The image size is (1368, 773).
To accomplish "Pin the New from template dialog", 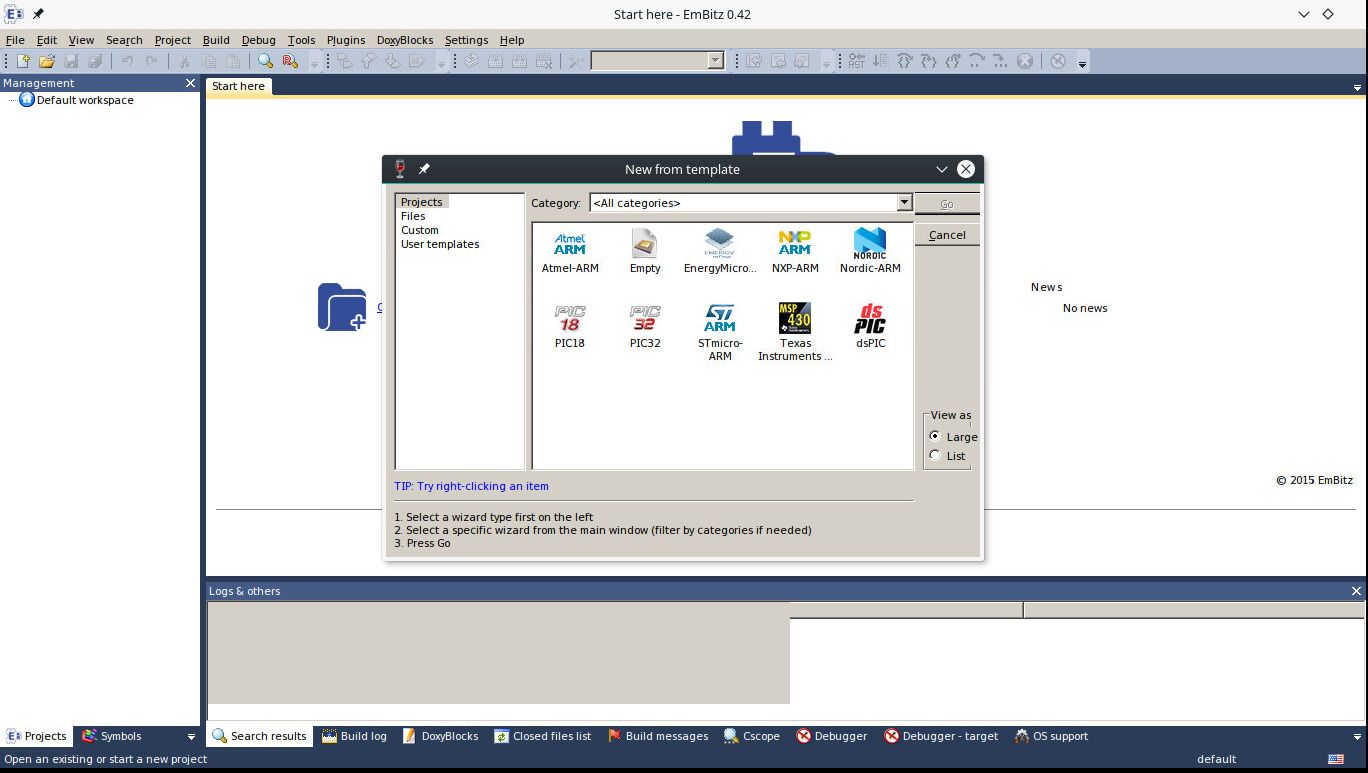I will pyautogui.click(x=424, y=168).
